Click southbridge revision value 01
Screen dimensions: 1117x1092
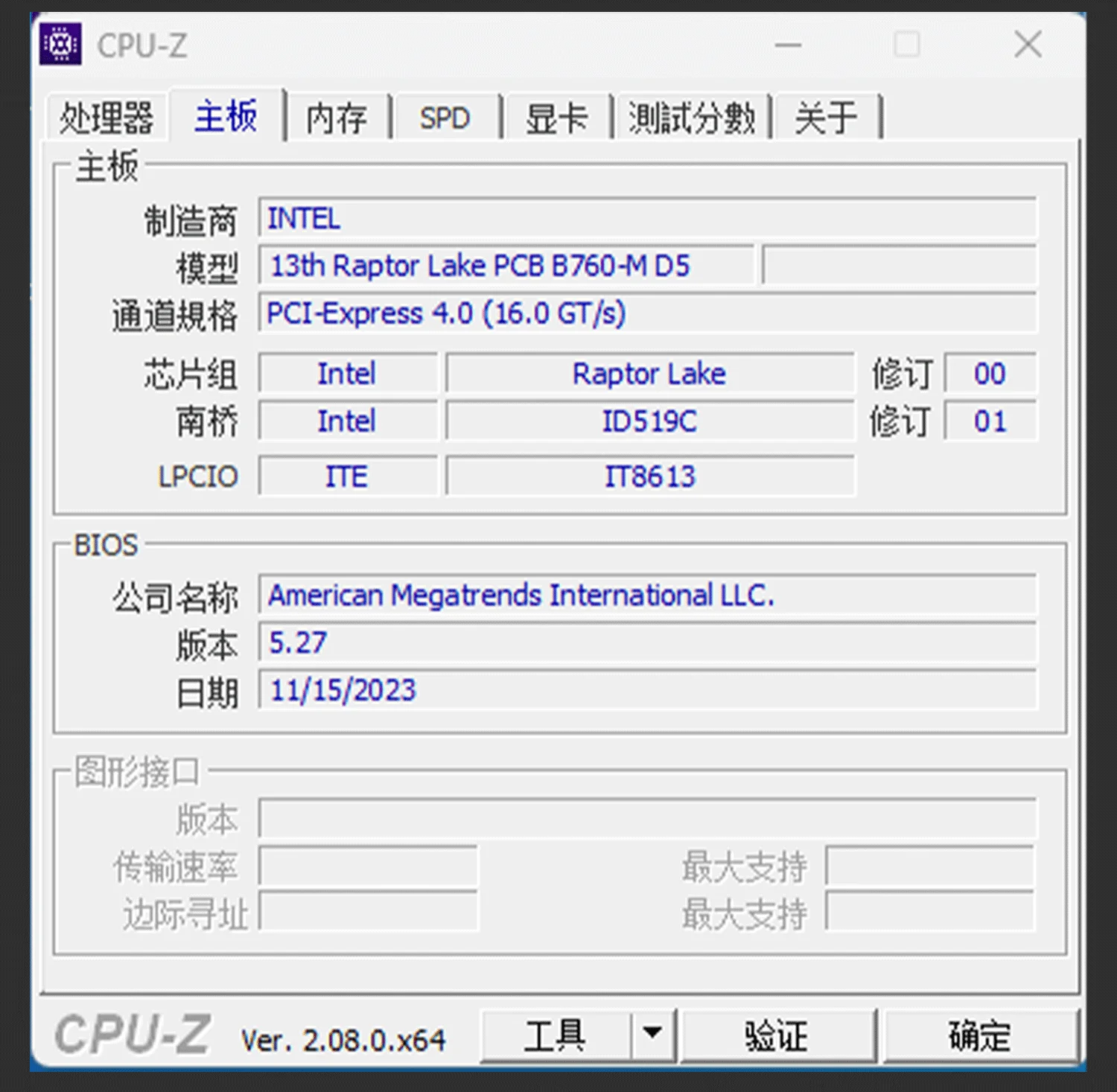tap(990, 421)
